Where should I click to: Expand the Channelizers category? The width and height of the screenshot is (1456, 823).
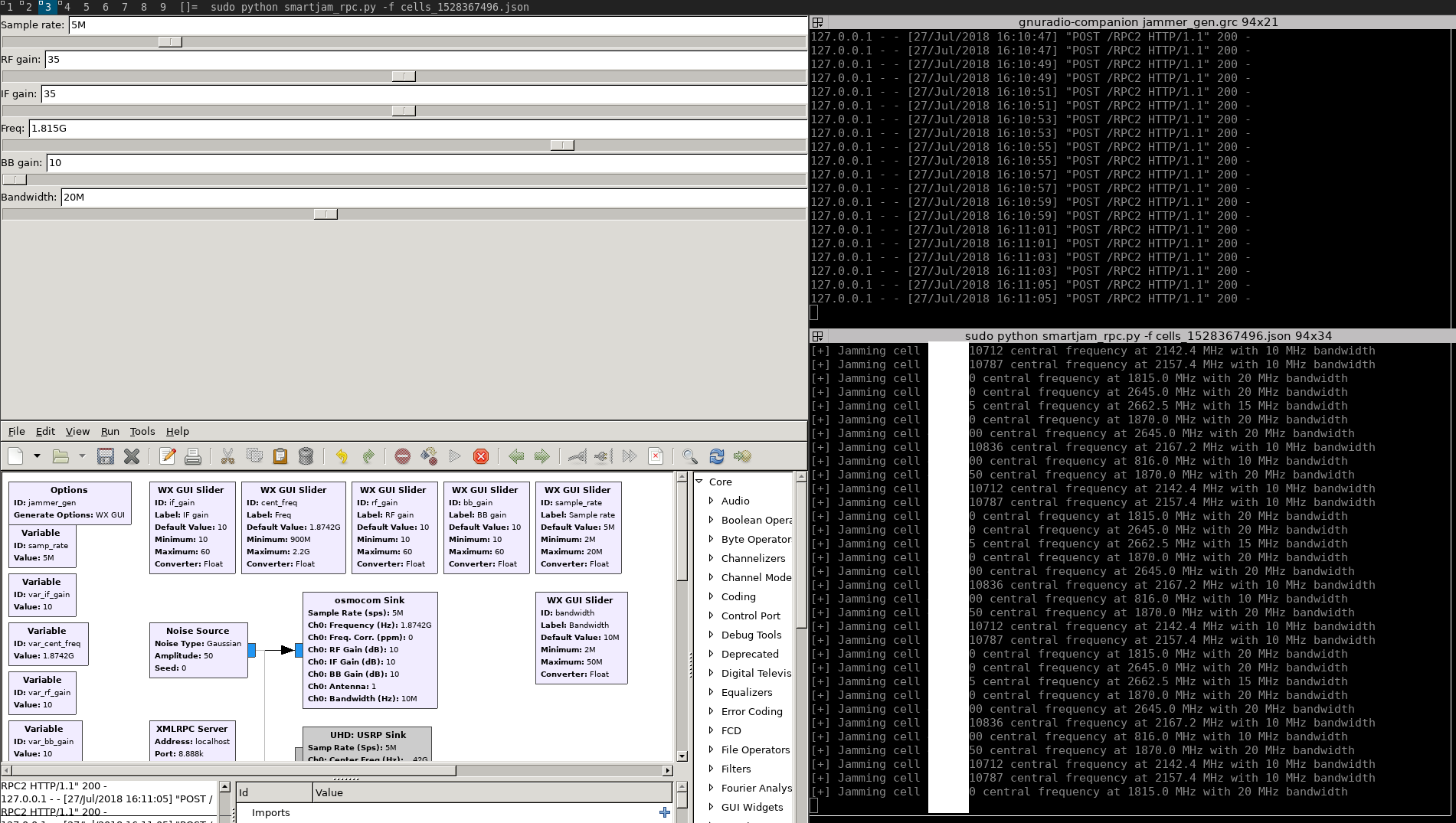point(712,558)
